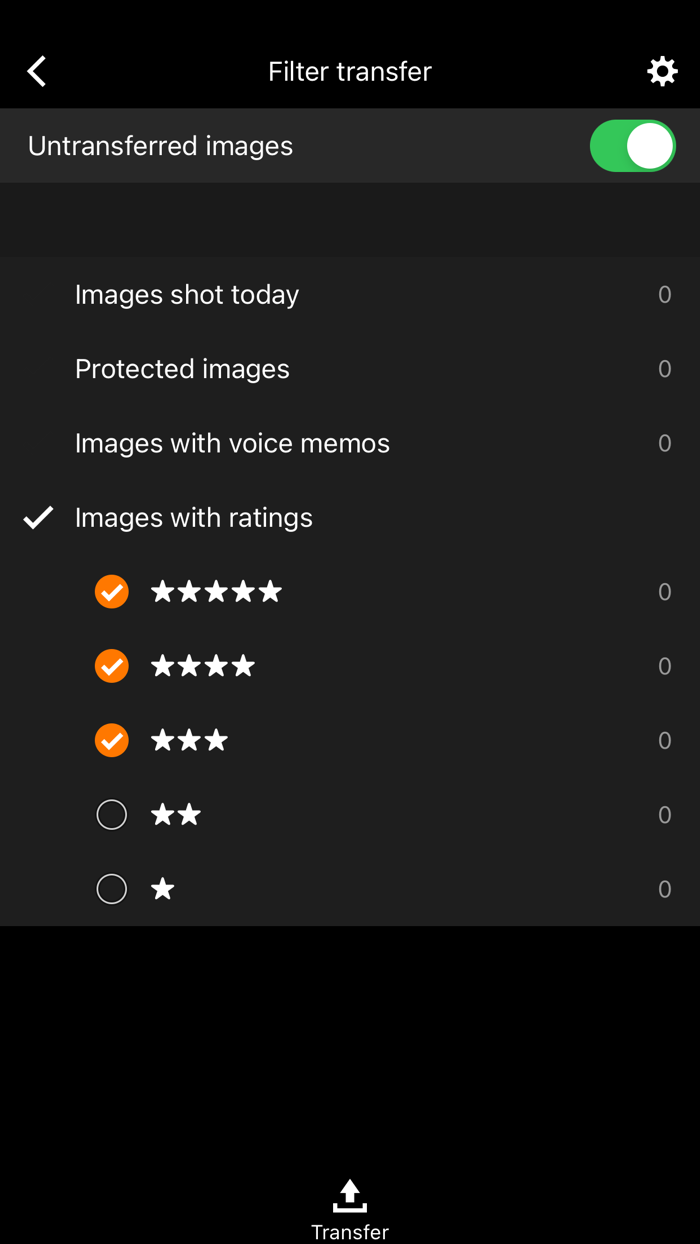Select the Protected images filter
This screenshot has width=700, height=1244.
[182, 369]
